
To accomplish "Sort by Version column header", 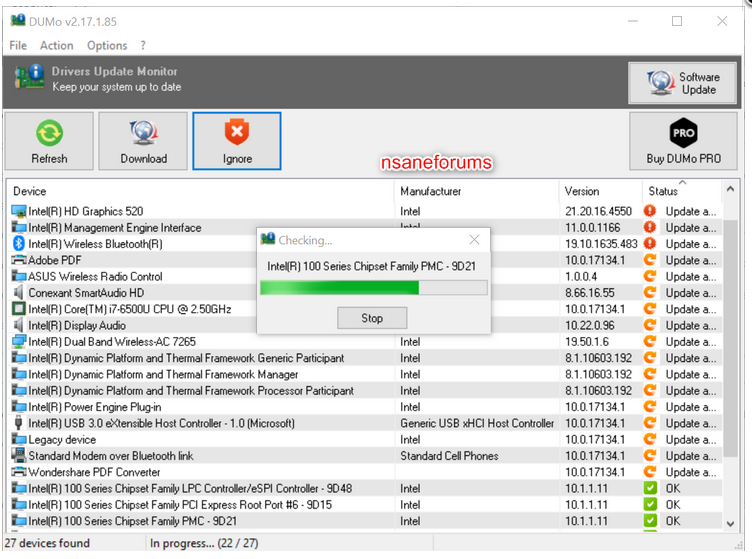I will coord(600,191).
